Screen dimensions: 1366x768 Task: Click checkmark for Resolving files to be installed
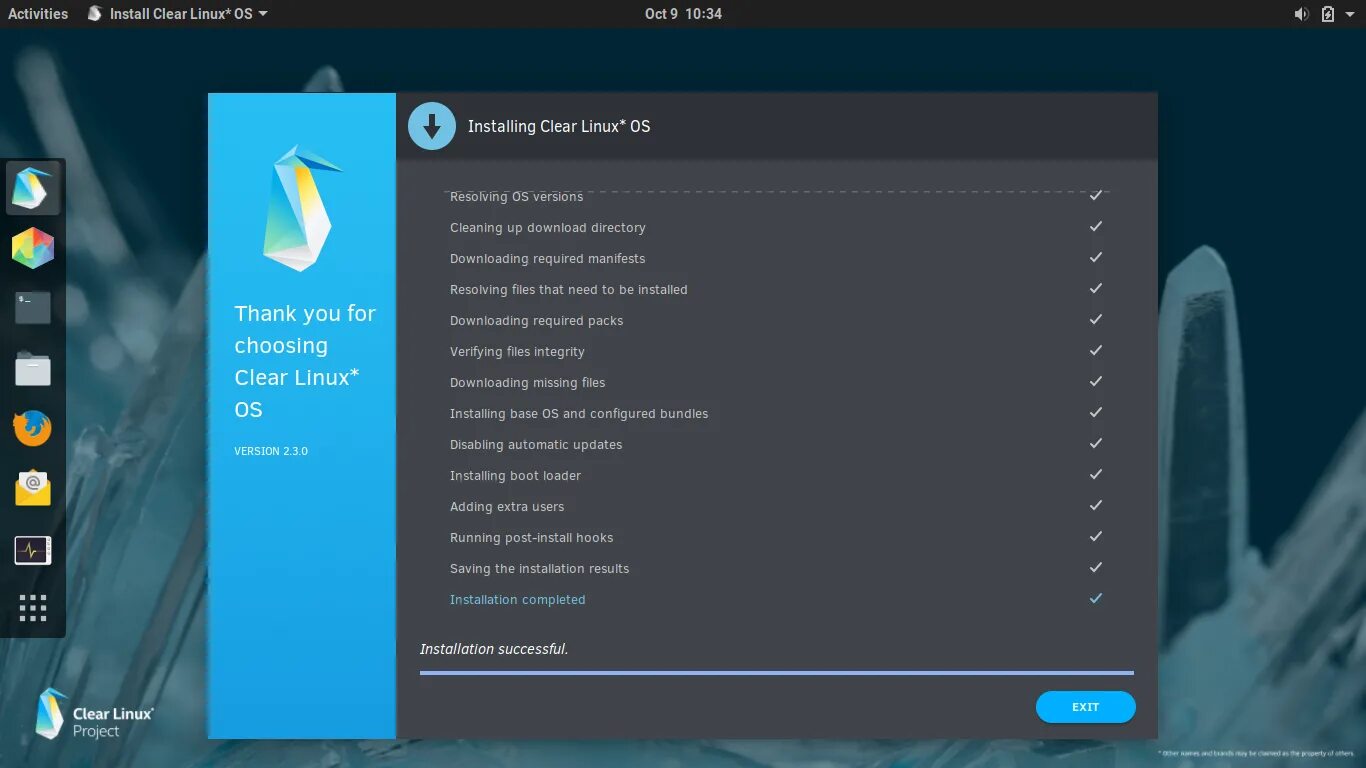(1096, 288)
